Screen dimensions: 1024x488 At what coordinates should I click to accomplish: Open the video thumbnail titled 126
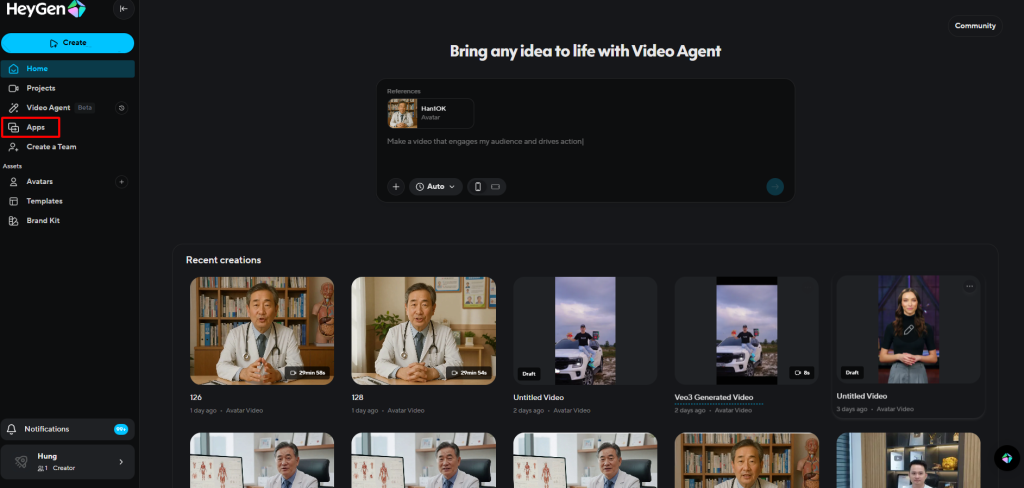[262, 331]
